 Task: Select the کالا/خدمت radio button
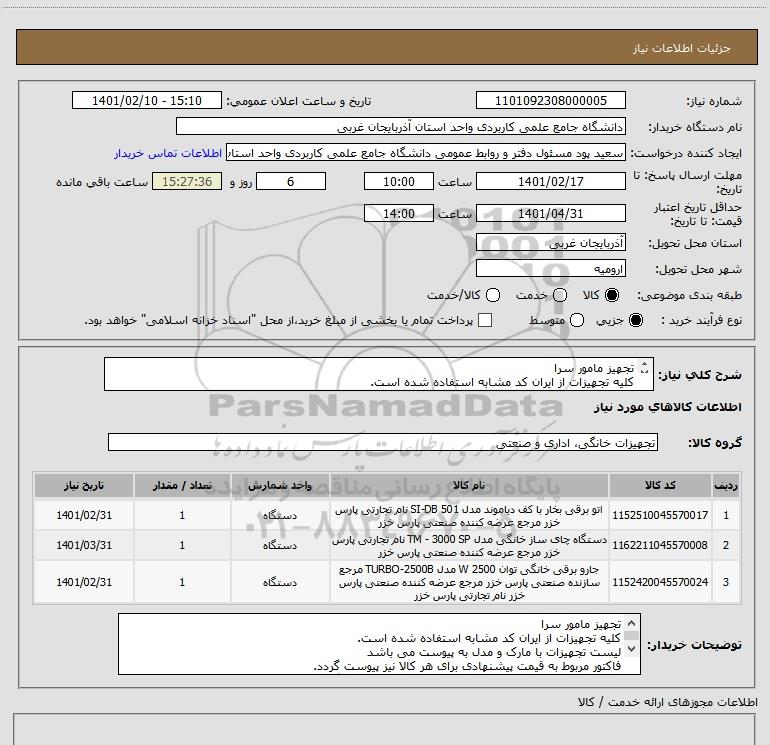(493, 295)
